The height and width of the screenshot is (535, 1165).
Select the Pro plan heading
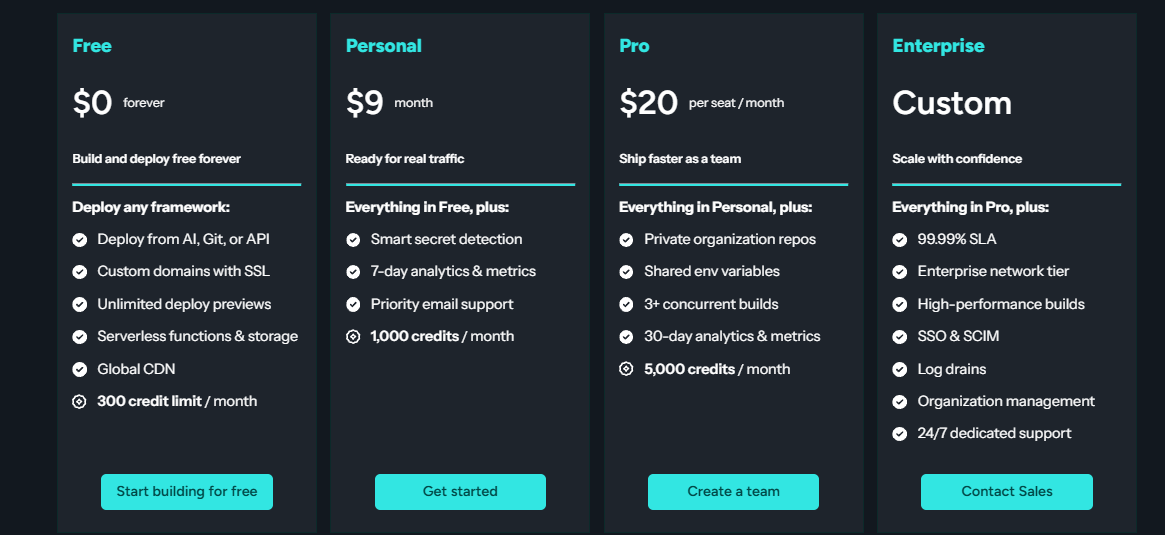(x=634, y=46)
